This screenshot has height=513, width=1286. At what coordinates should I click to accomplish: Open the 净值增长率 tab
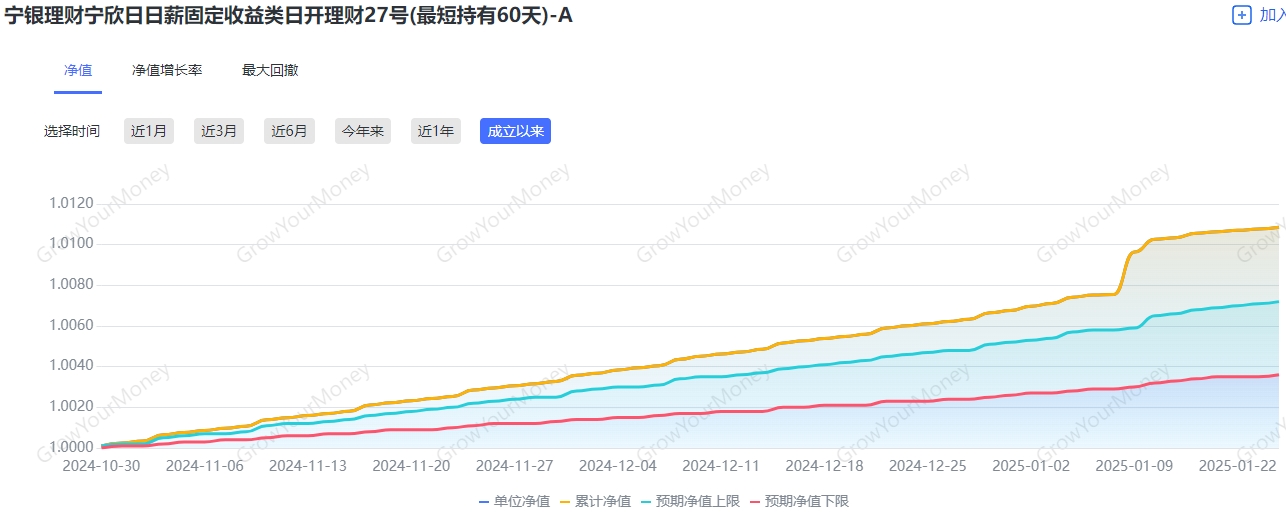click(167, 70)
